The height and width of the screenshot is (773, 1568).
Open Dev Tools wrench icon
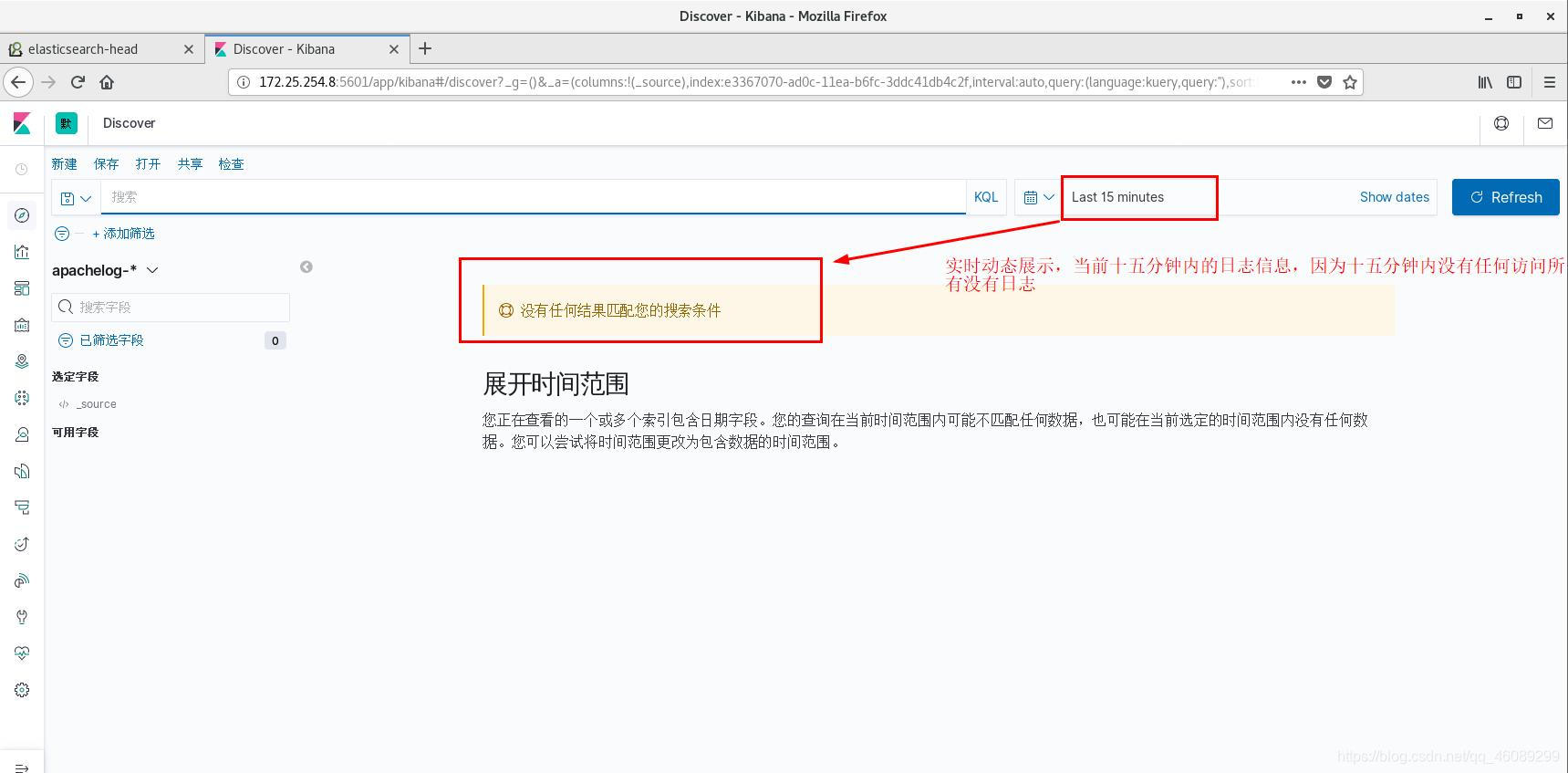[22, 617]
